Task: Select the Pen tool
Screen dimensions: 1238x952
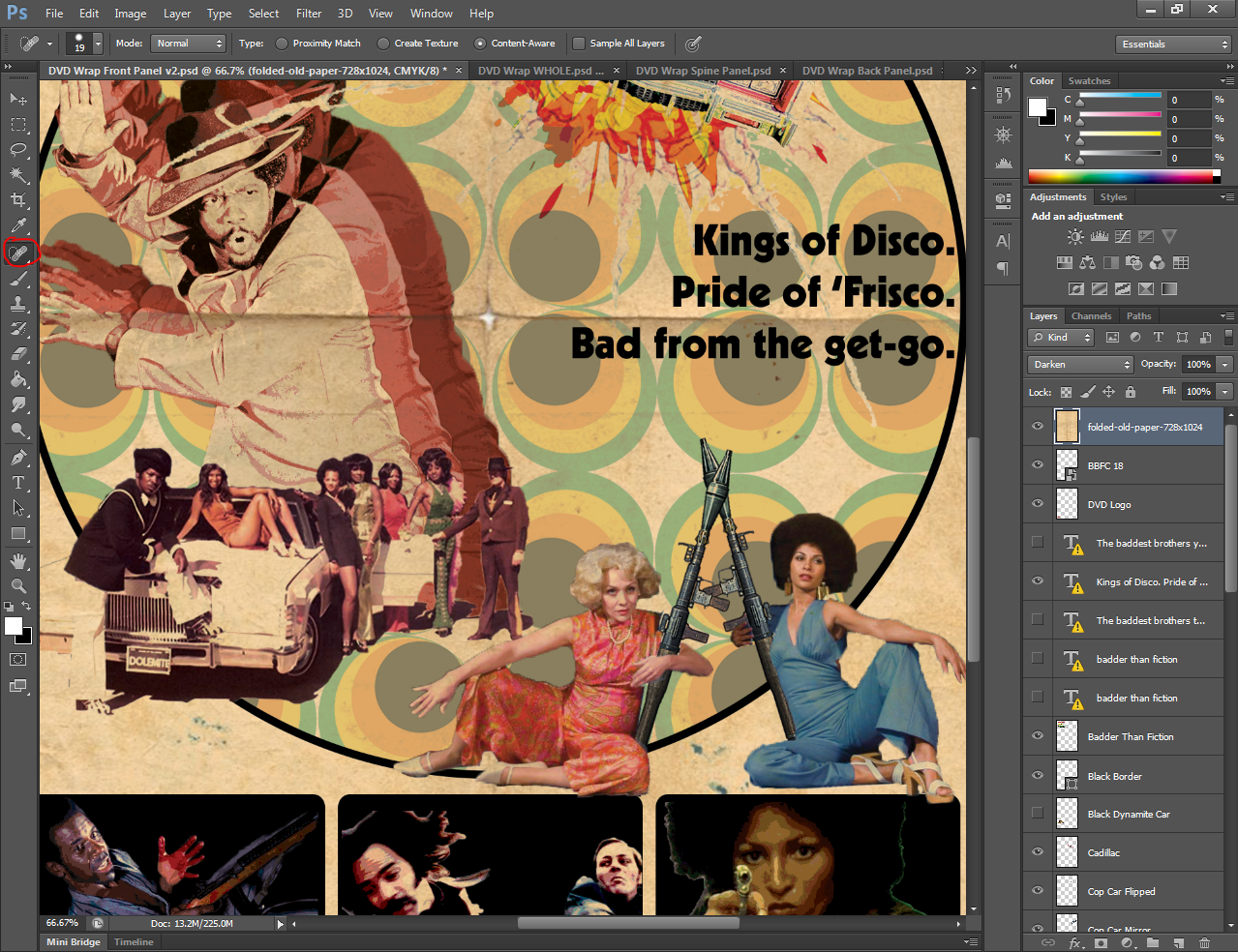Action: (x=18, y=458)
